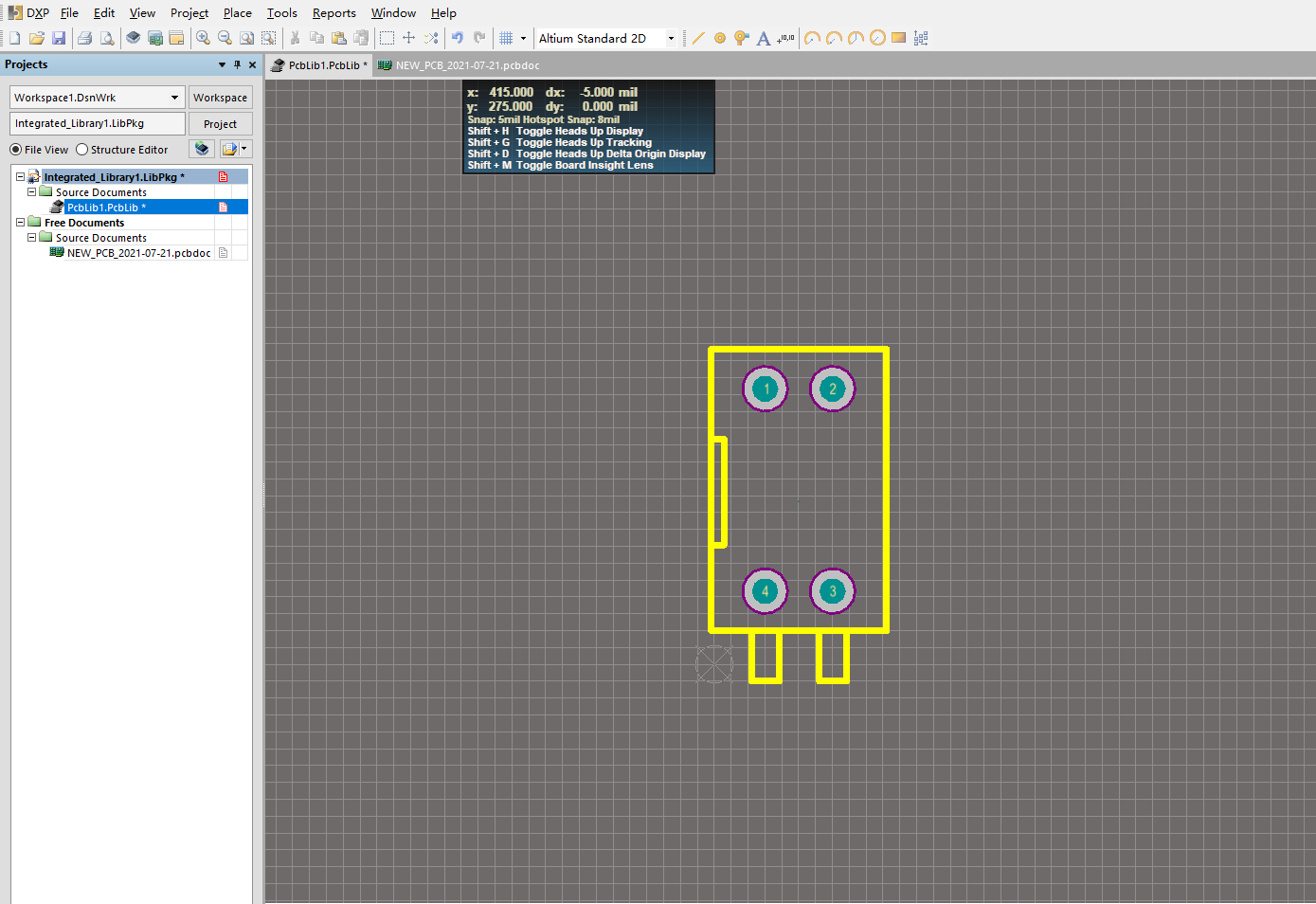Click the Place Full Circle arc tool
The image size is (1316, 904).
(877, 39)
